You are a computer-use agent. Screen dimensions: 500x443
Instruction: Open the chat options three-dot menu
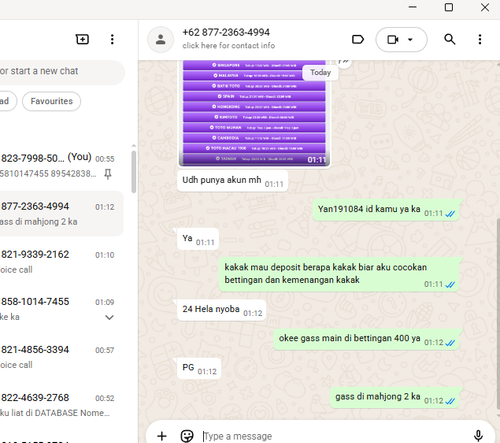pos(480,39)
